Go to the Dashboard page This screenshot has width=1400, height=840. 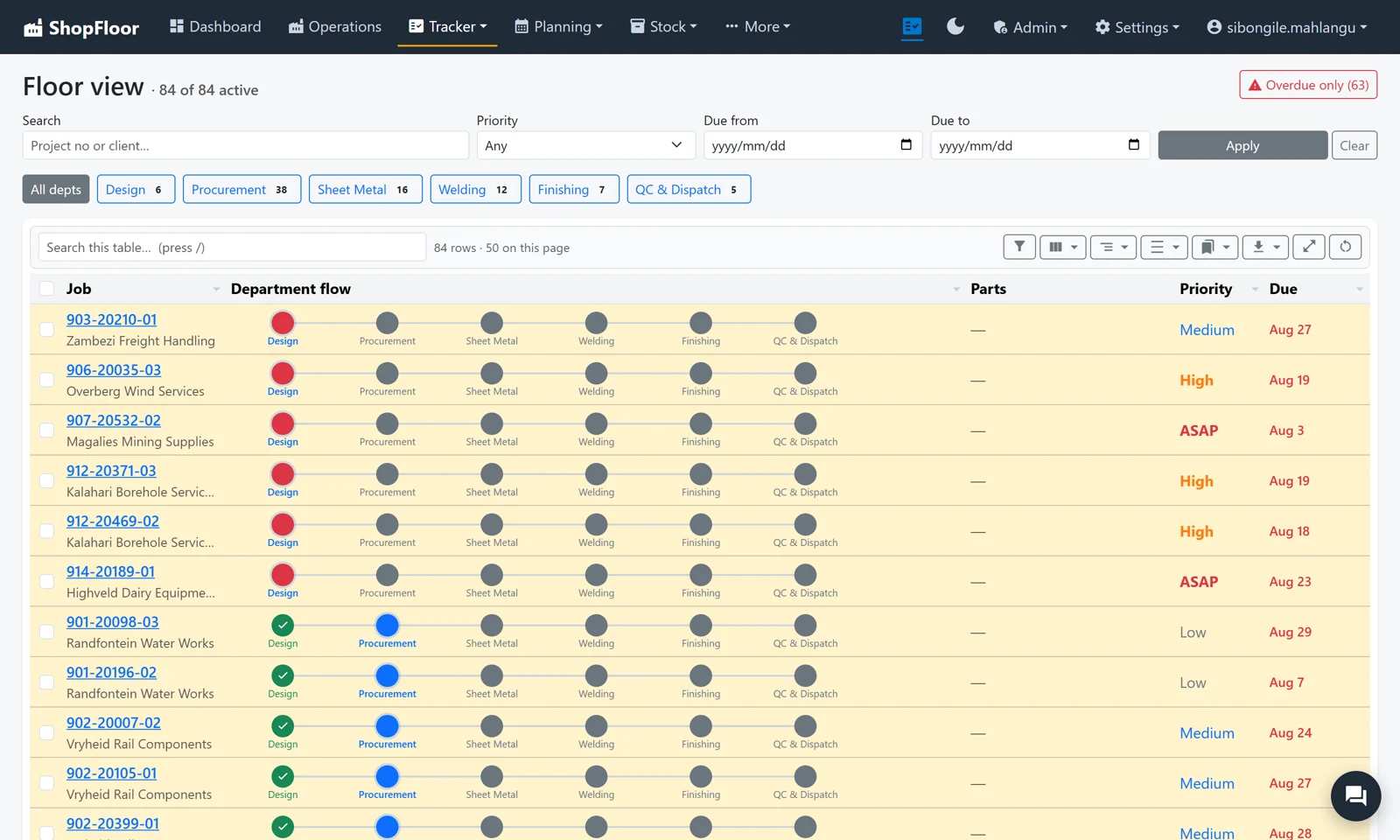tap(215, 26)
